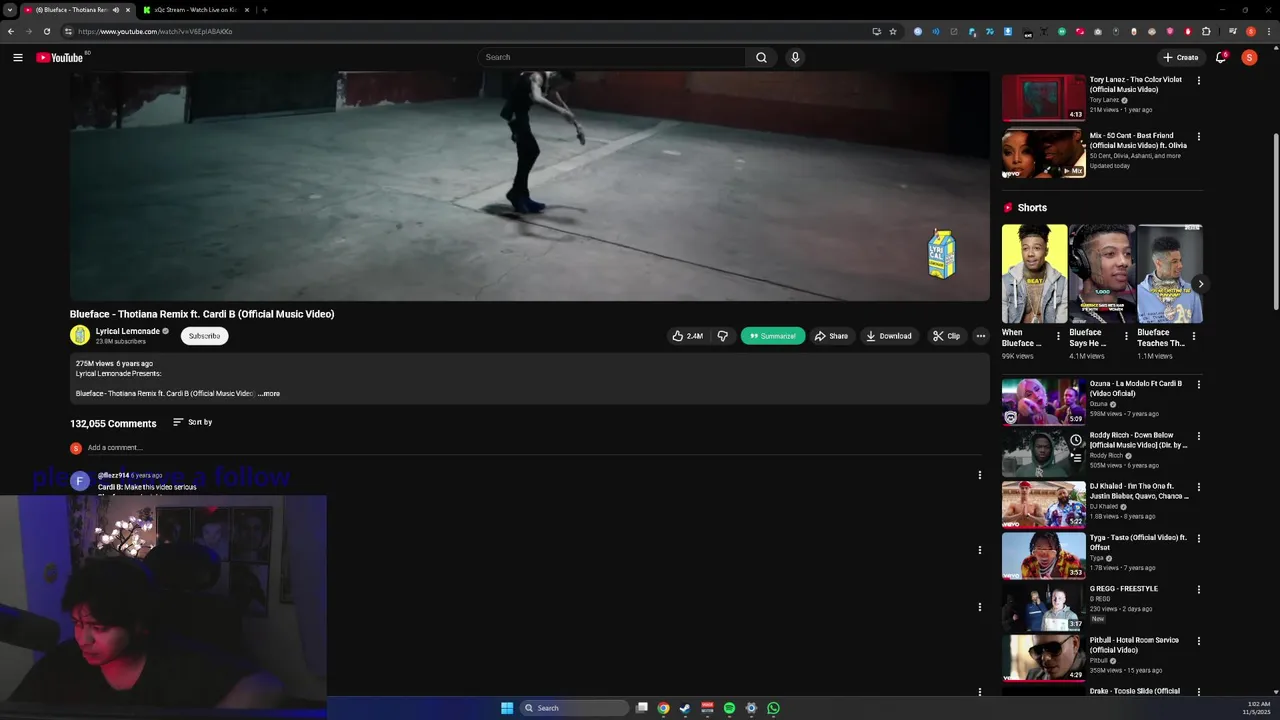Add Roddy Ricch video to queue
Image resolution: width=1280 pixels, height=720 pixels.
(x=1076, y=457)
